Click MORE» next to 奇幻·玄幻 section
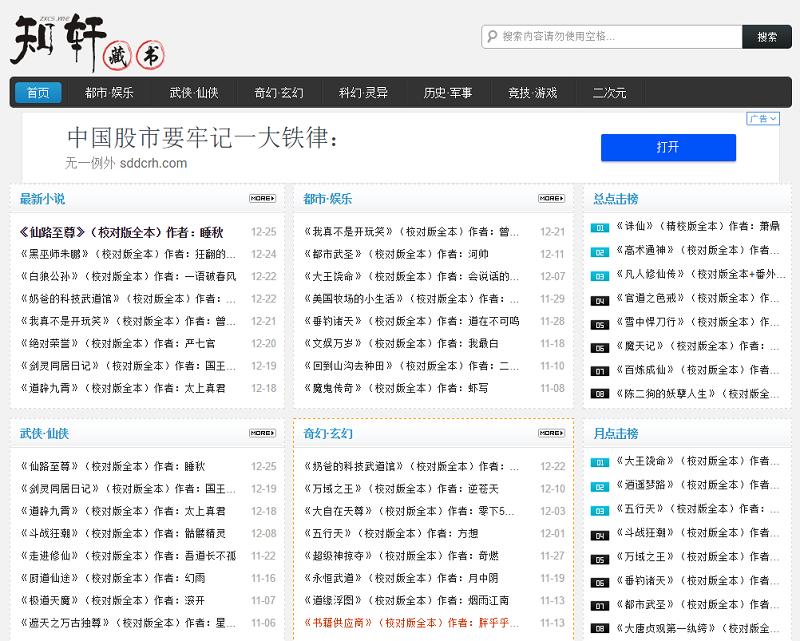Screen dimensions: 800x641 (549, 433)
